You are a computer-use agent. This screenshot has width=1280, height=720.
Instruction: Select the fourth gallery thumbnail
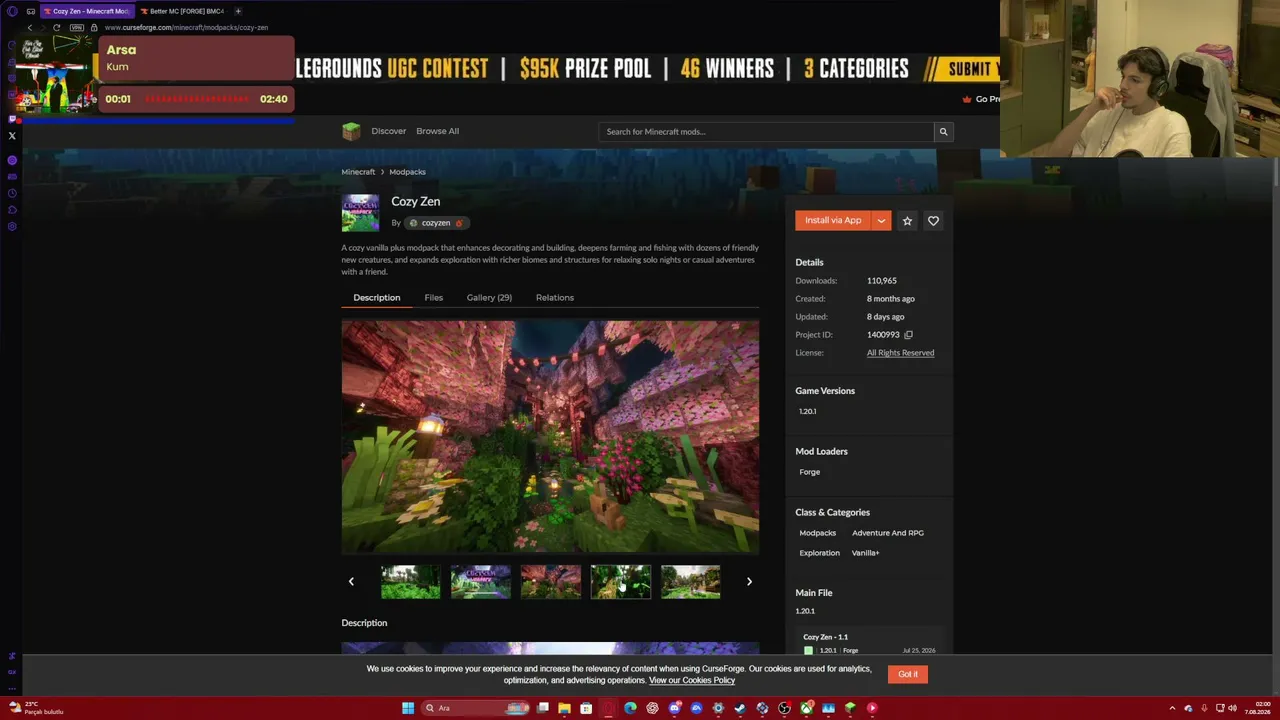coord(620,582)
